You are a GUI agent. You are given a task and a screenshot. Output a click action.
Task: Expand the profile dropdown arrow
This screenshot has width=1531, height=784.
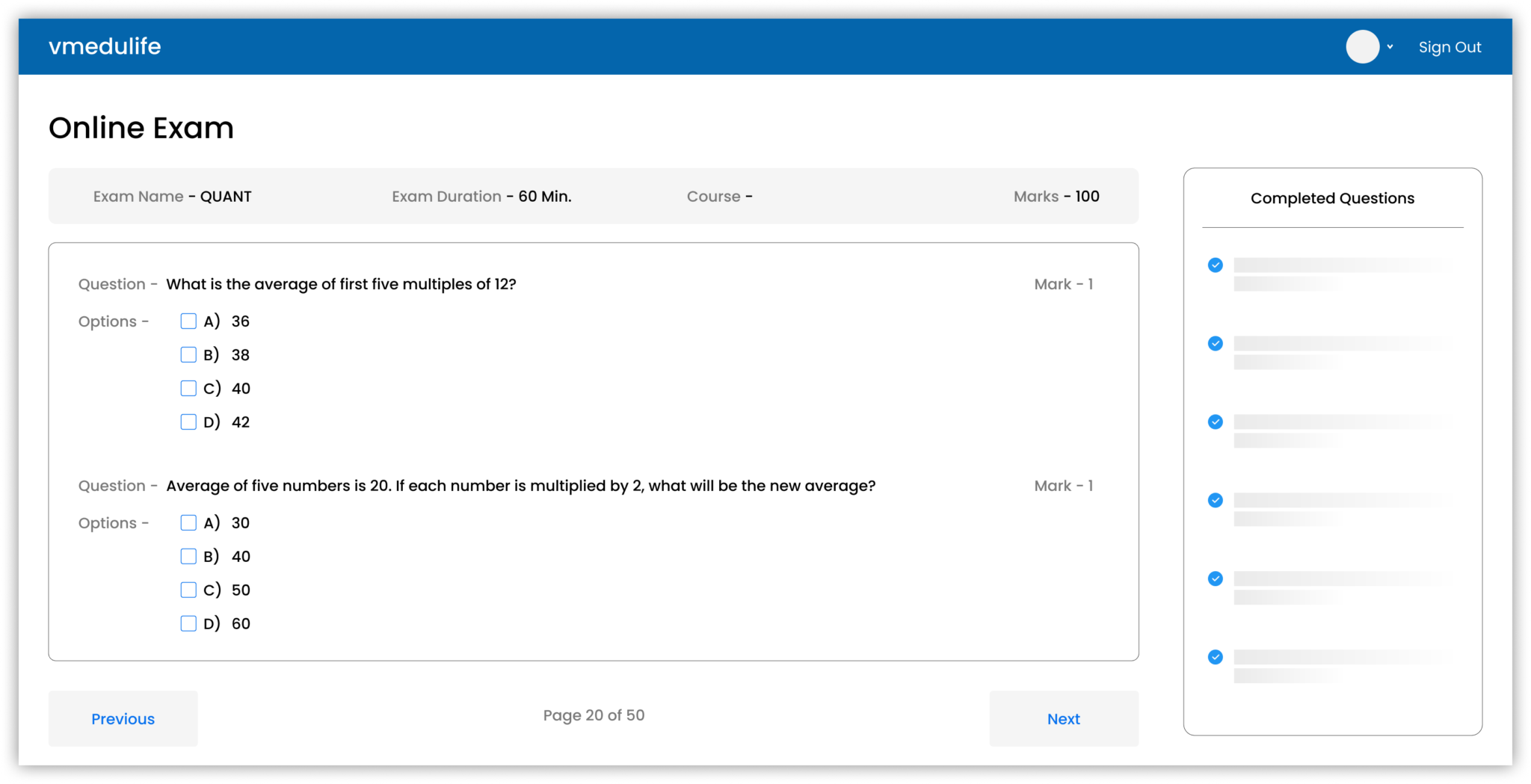[x=1390, y=46]
